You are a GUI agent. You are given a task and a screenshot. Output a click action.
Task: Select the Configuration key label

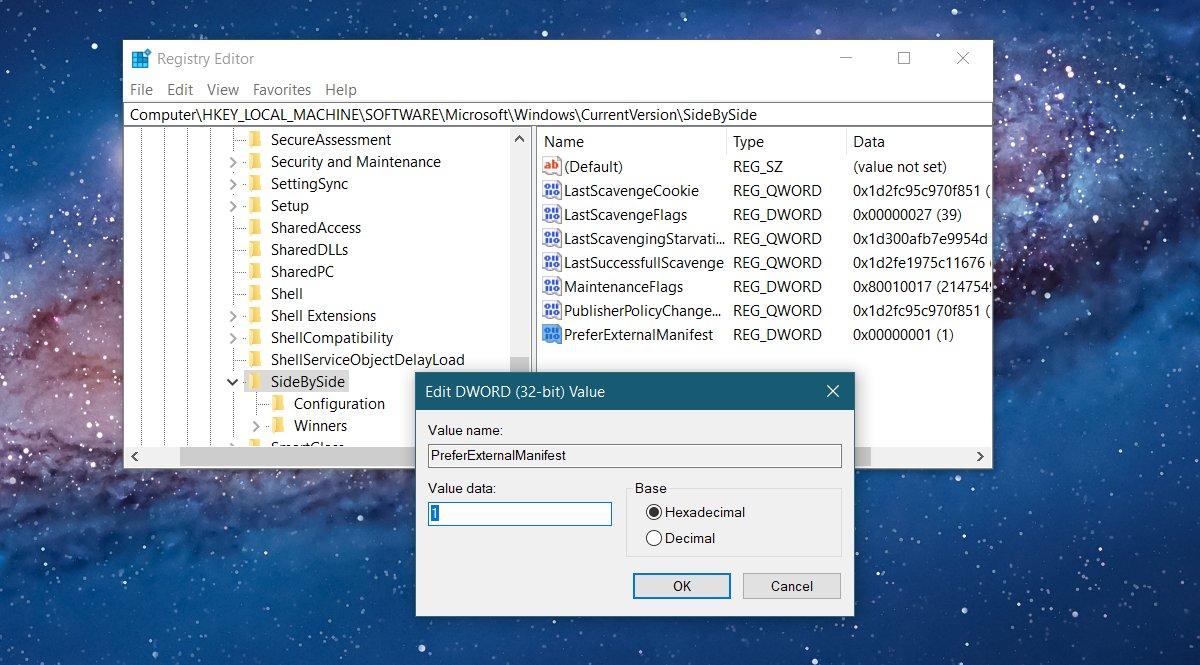(x=339, y=404)
